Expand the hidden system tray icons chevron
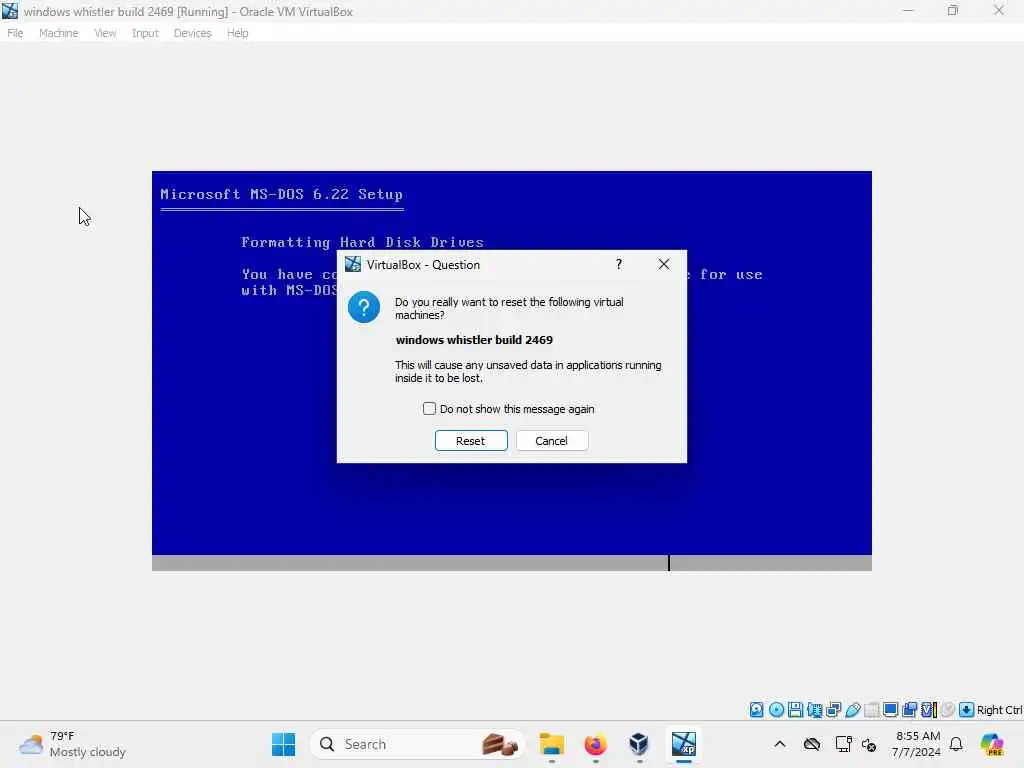Viewport: 1024px width, 768px height. point(780,744)
